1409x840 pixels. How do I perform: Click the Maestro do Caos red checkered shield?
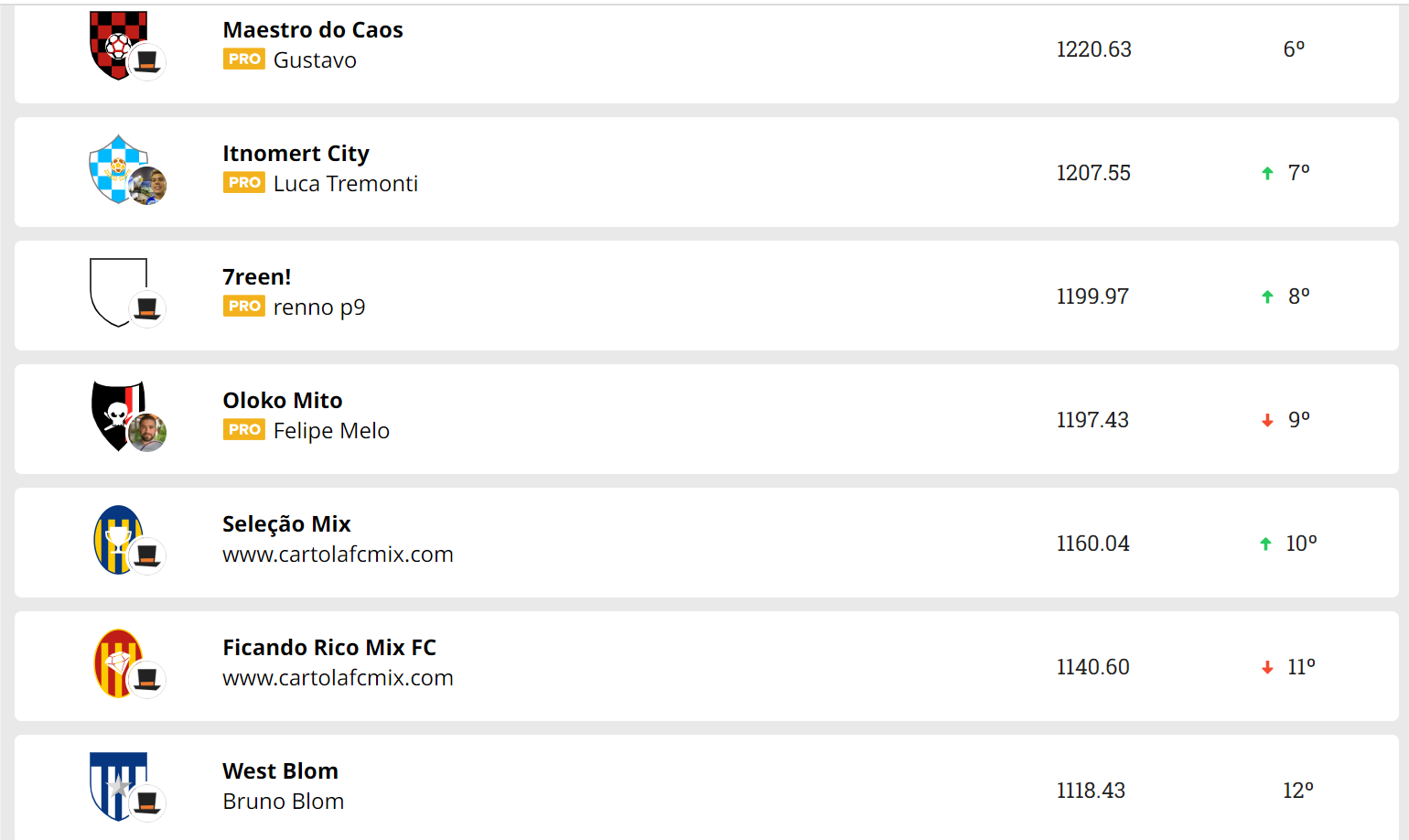pyautogui.click(x=118, y=46)
